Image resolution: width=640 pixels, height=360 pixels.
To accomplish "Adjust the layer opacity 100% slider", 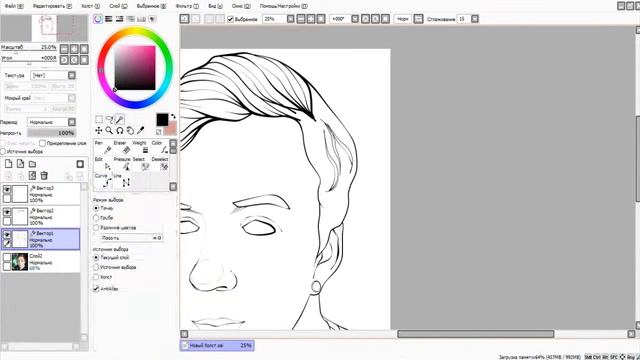I will coord(52,133).
